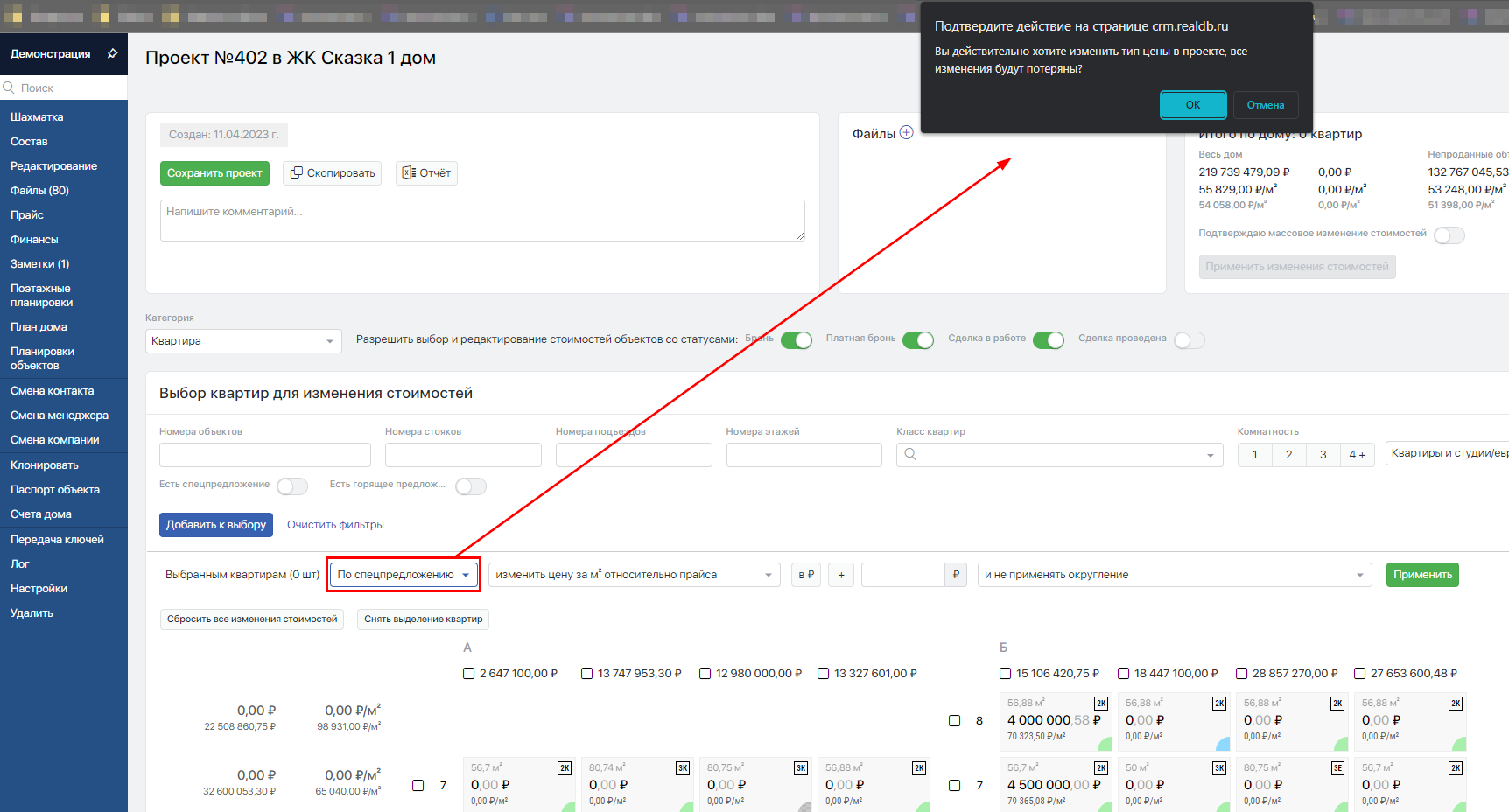Click the magnifier icon in Класс квартир field

tap(910, 454)
